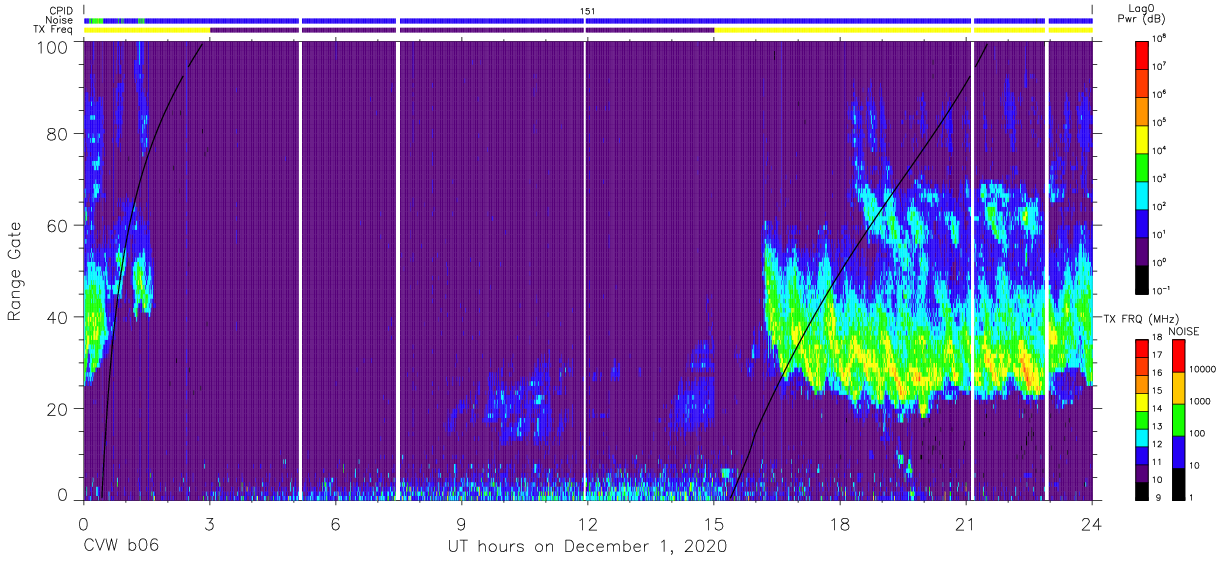The width and height of the screenshot is (1228, 567).
Task: Pick the cyan segment of TX FRQ colorbar
Action: (1142, 437)
